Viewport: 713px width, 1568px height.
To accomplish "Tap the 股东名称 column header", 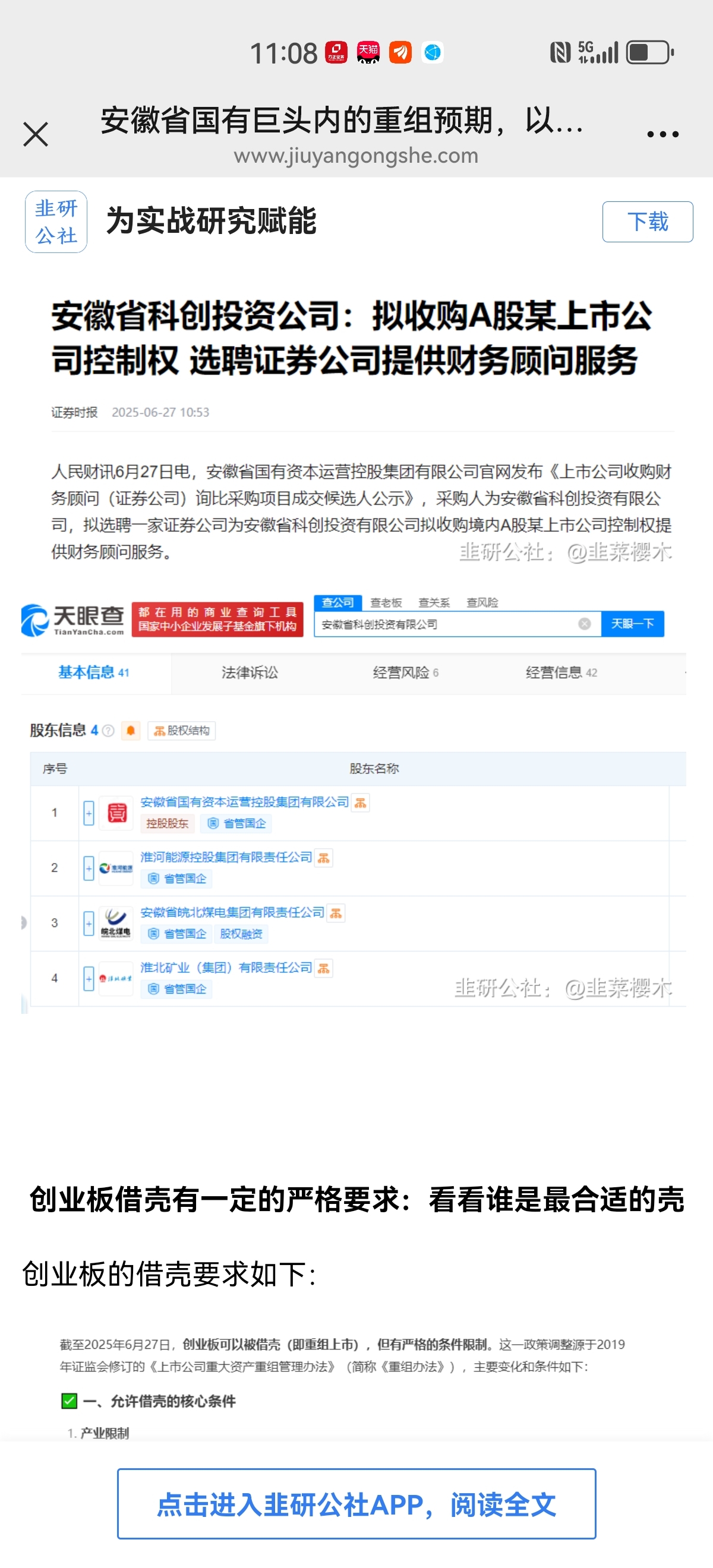I will pos(374,769).
